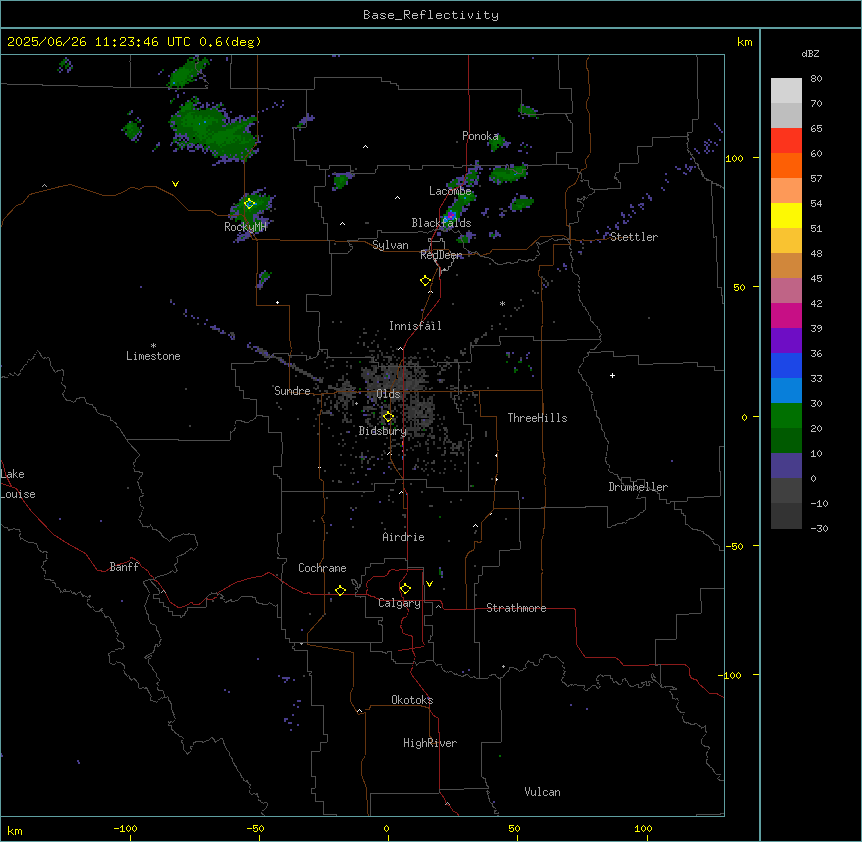
Task: Click the Ponoka city label
Action: click(480, 136)
